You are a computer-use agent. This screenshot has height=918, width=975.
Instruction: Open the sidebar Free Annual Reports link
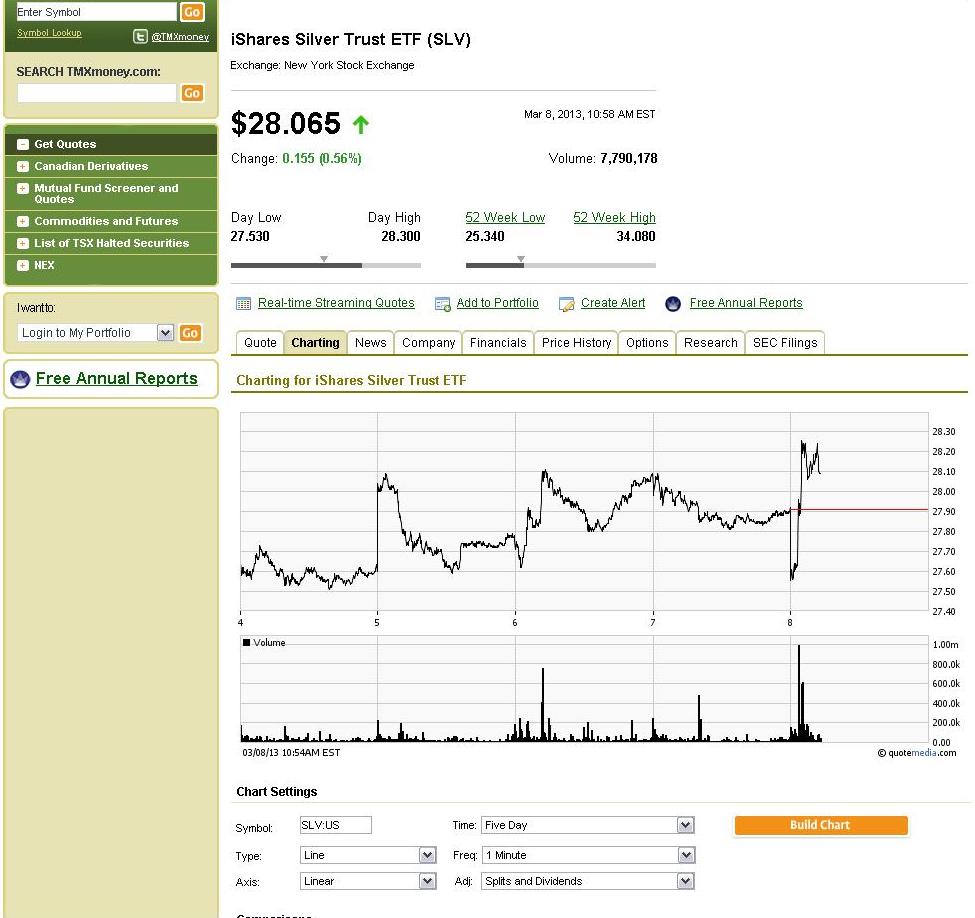coord(117,379)
